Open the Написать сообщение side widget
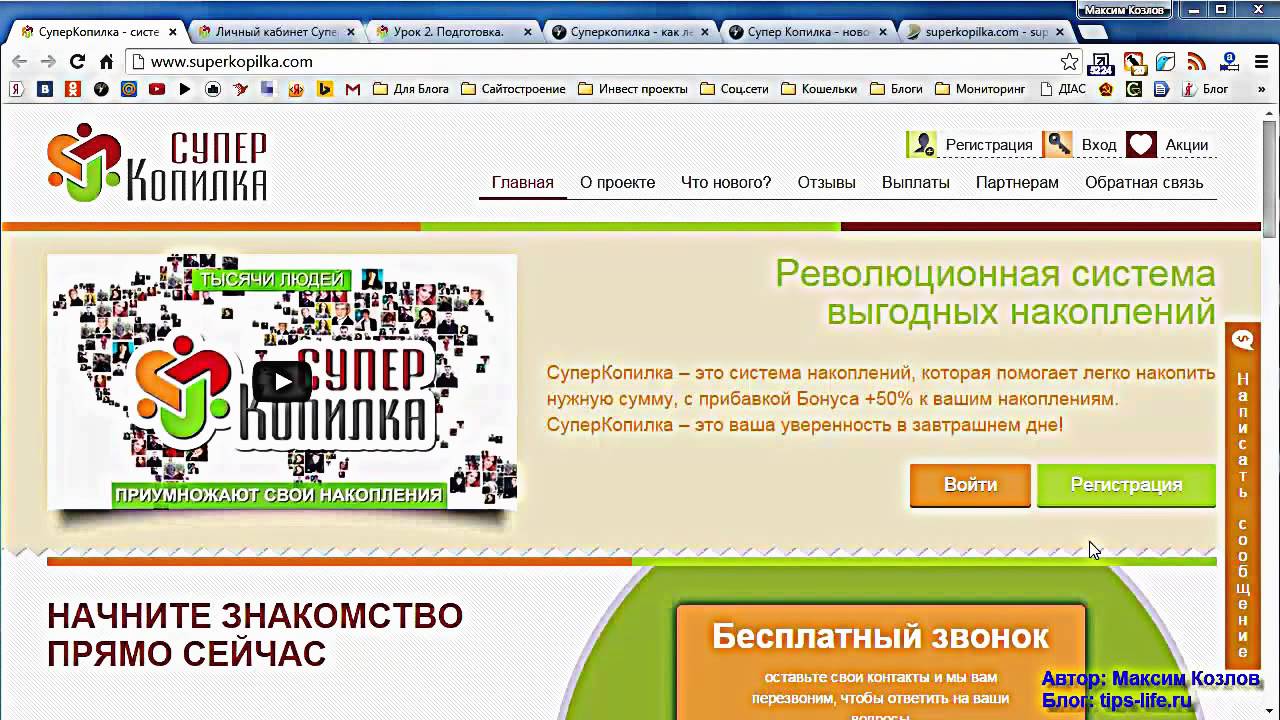Screen dimensions: 1280x720 click(x=1243, y=495)
